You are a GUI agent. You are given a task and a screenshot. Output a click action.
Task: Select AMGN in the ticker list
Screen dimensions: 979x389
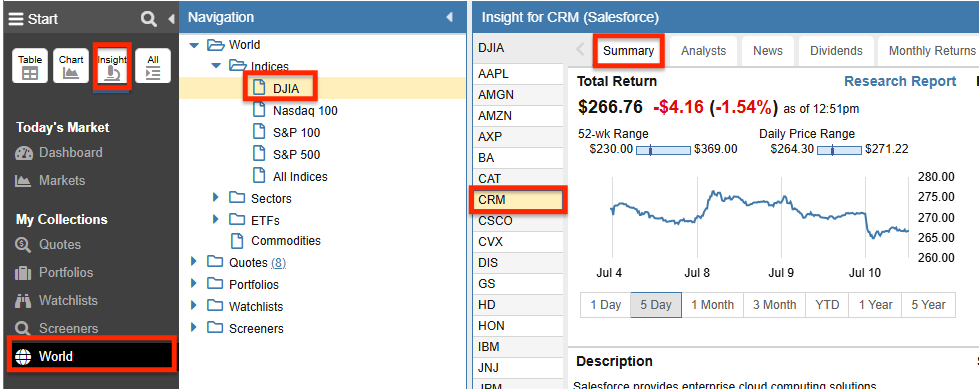(x=518, y=95)
